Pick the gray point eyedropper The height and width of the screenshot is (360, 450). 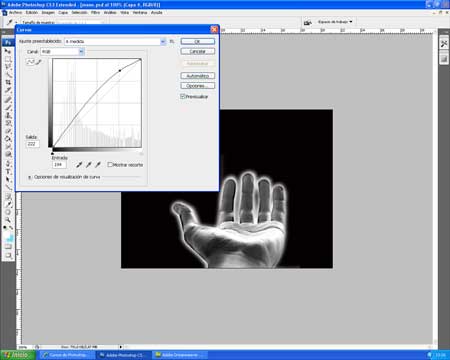click(x=88, y=165)
